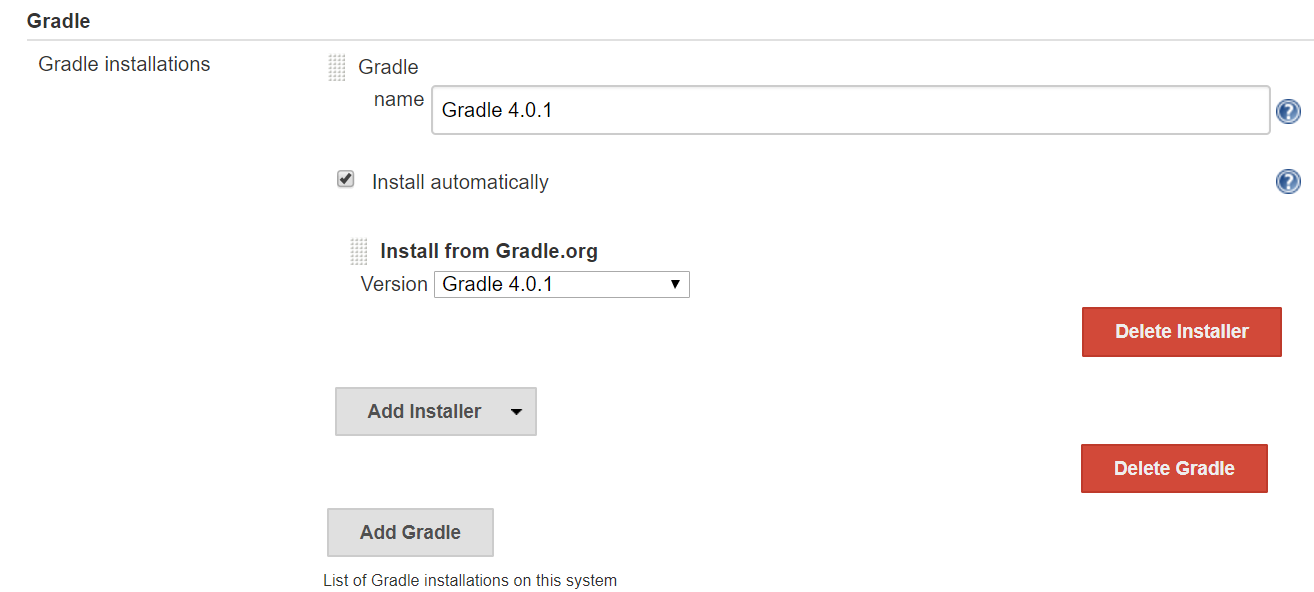Click the red Delete Gradle button
This screenshot has width=1314, height=592.
1174,468
